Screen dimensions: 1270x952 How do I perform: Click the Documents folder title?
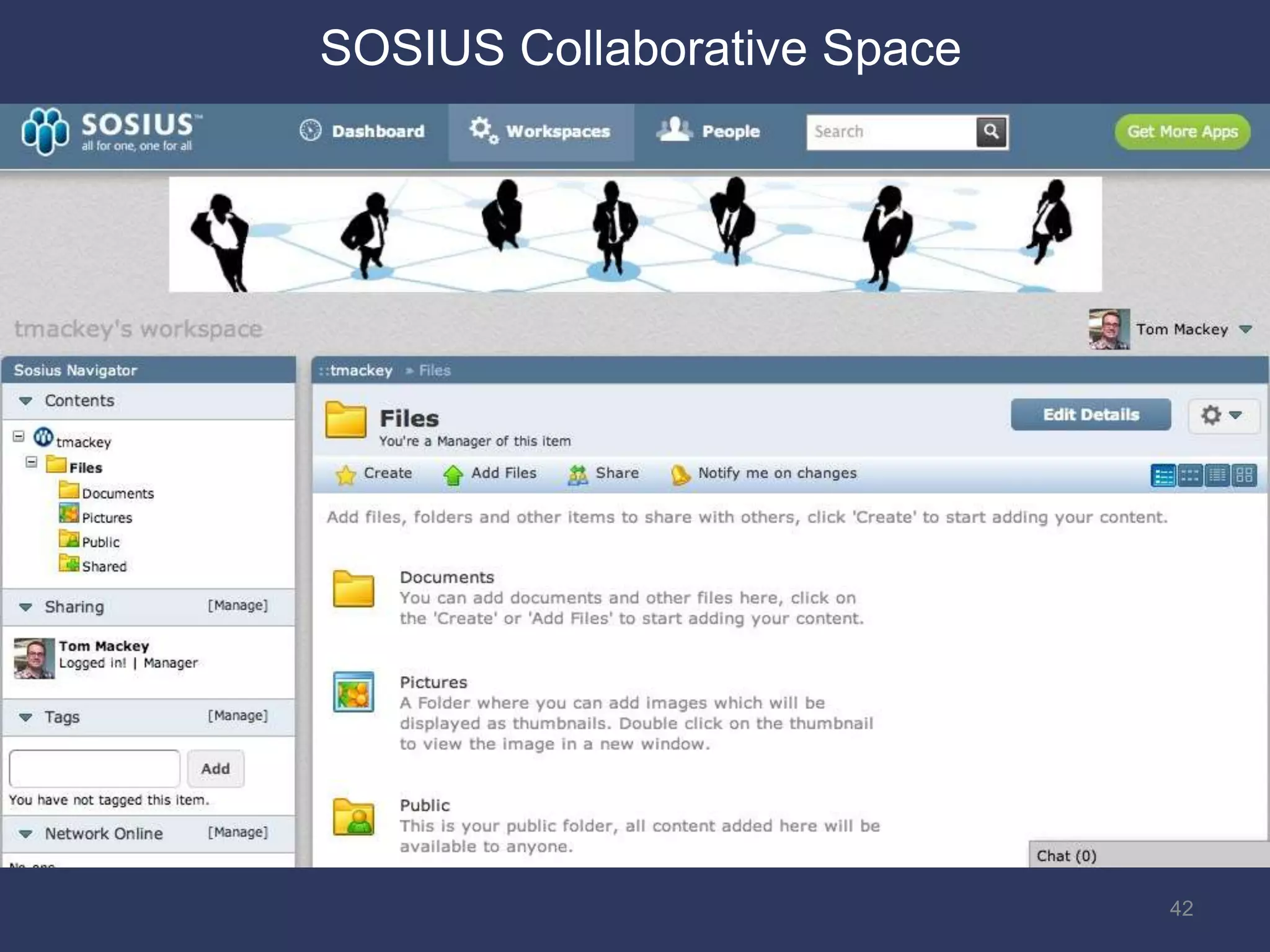(x=446, y=578)
